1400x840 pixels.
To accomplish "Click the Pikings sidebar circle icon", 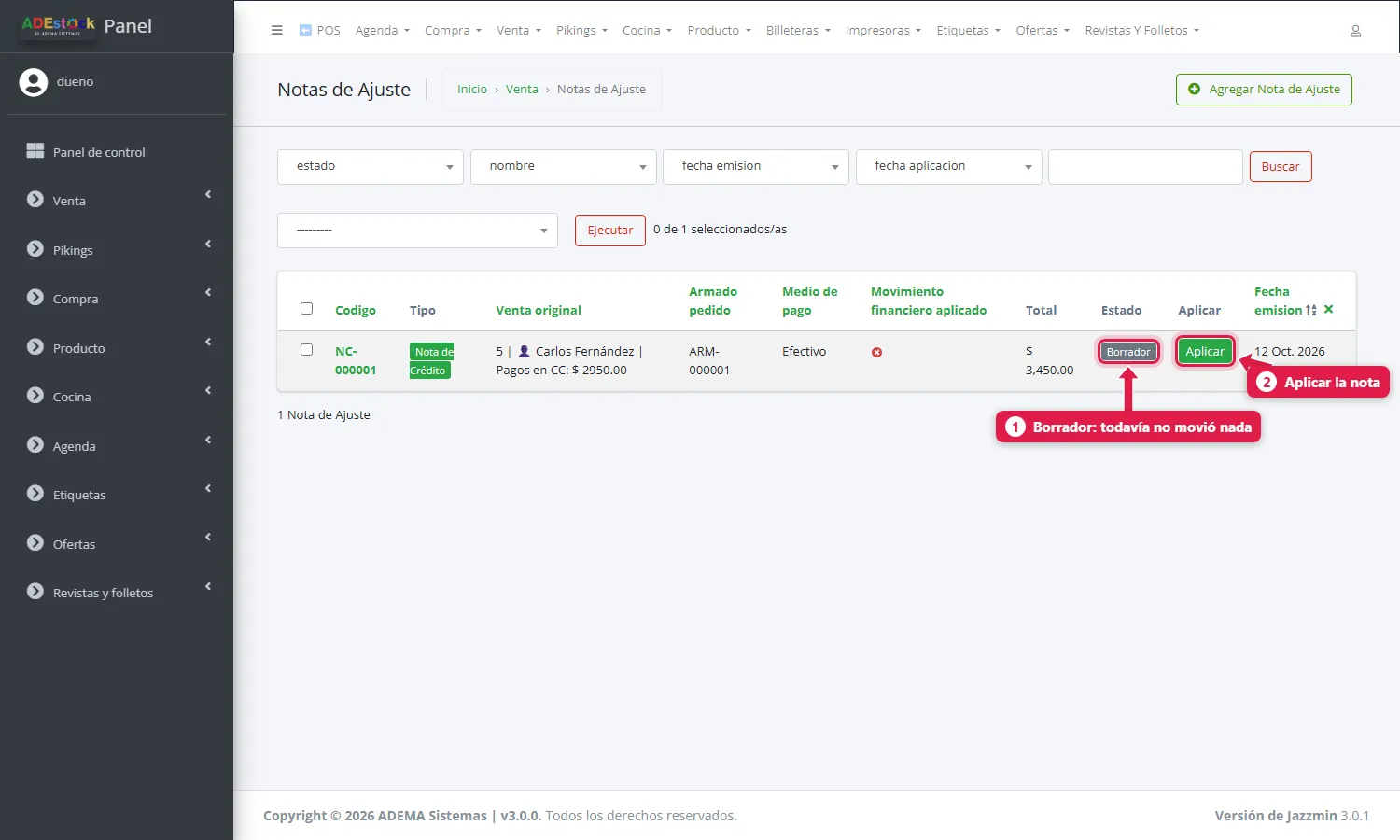I will coord(35,249).
